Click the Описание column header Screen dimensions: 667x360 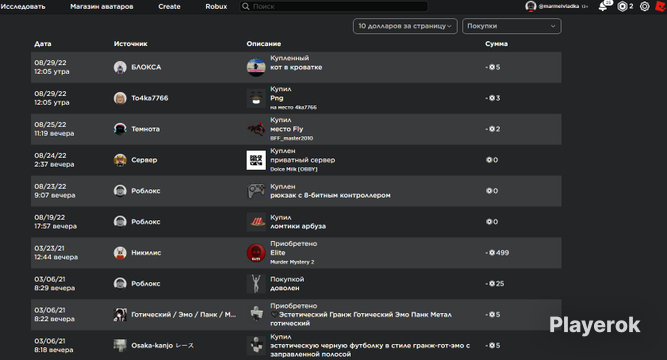coord(264,44)
